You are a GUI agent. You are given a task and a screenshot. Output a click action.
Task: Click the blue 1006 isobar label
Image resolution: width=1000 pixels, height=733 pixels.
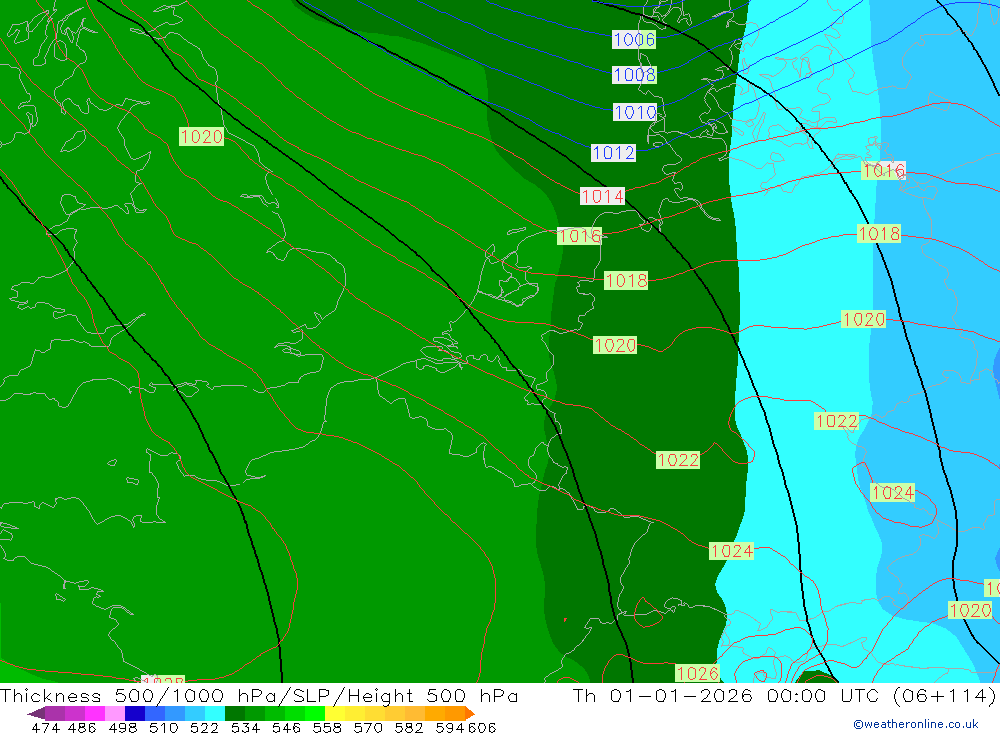[634, 40]
